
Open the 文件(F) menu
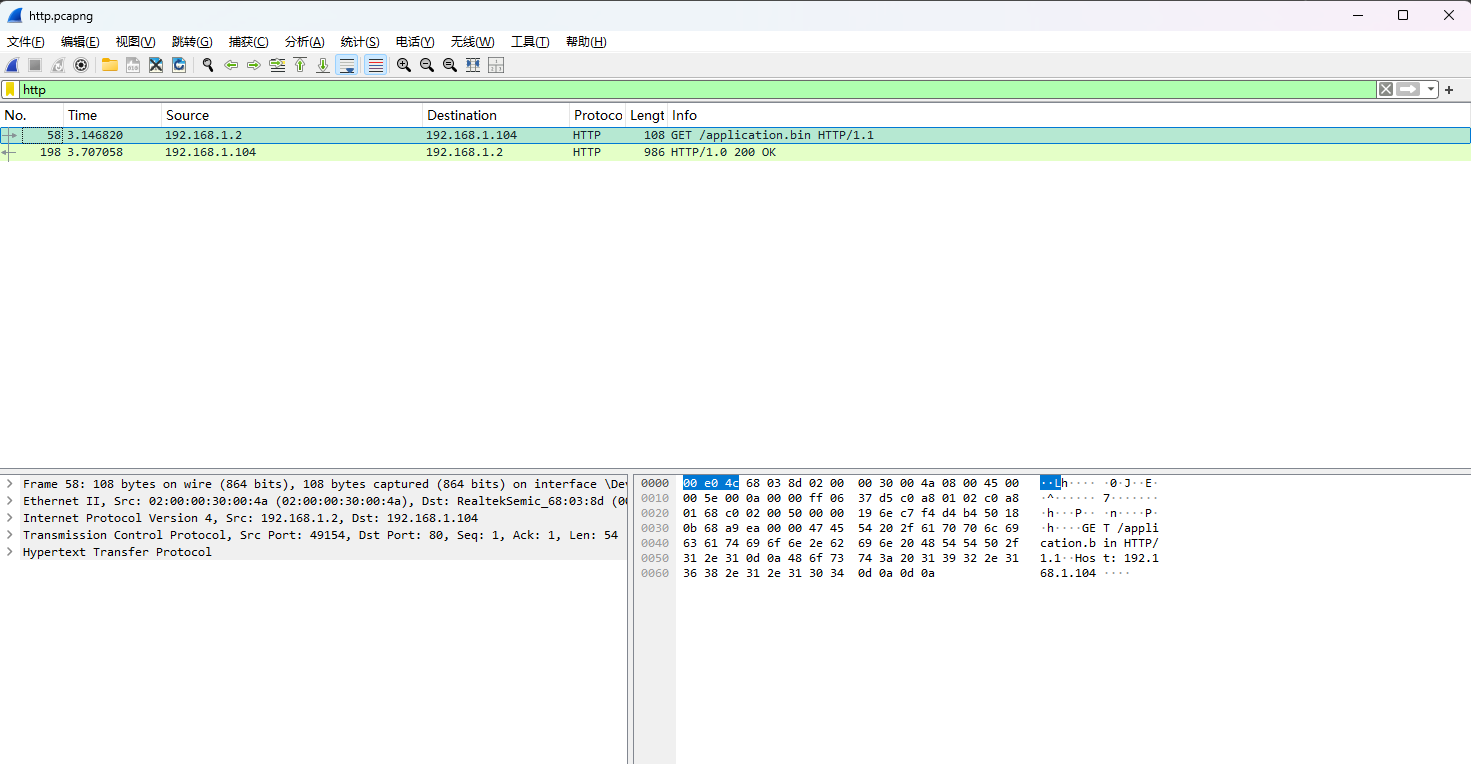(26, 42)
